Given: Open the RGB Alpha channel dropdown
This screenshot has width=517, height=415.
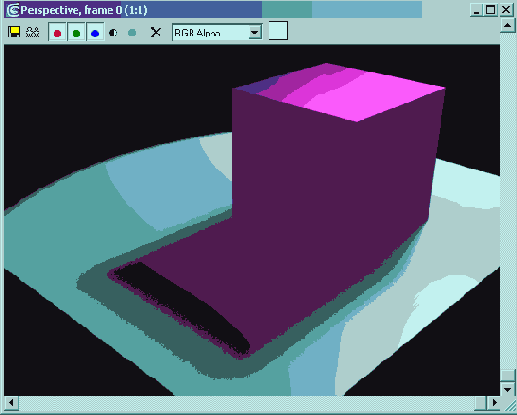Looking at the screenshot, I should tap(217, 32).
